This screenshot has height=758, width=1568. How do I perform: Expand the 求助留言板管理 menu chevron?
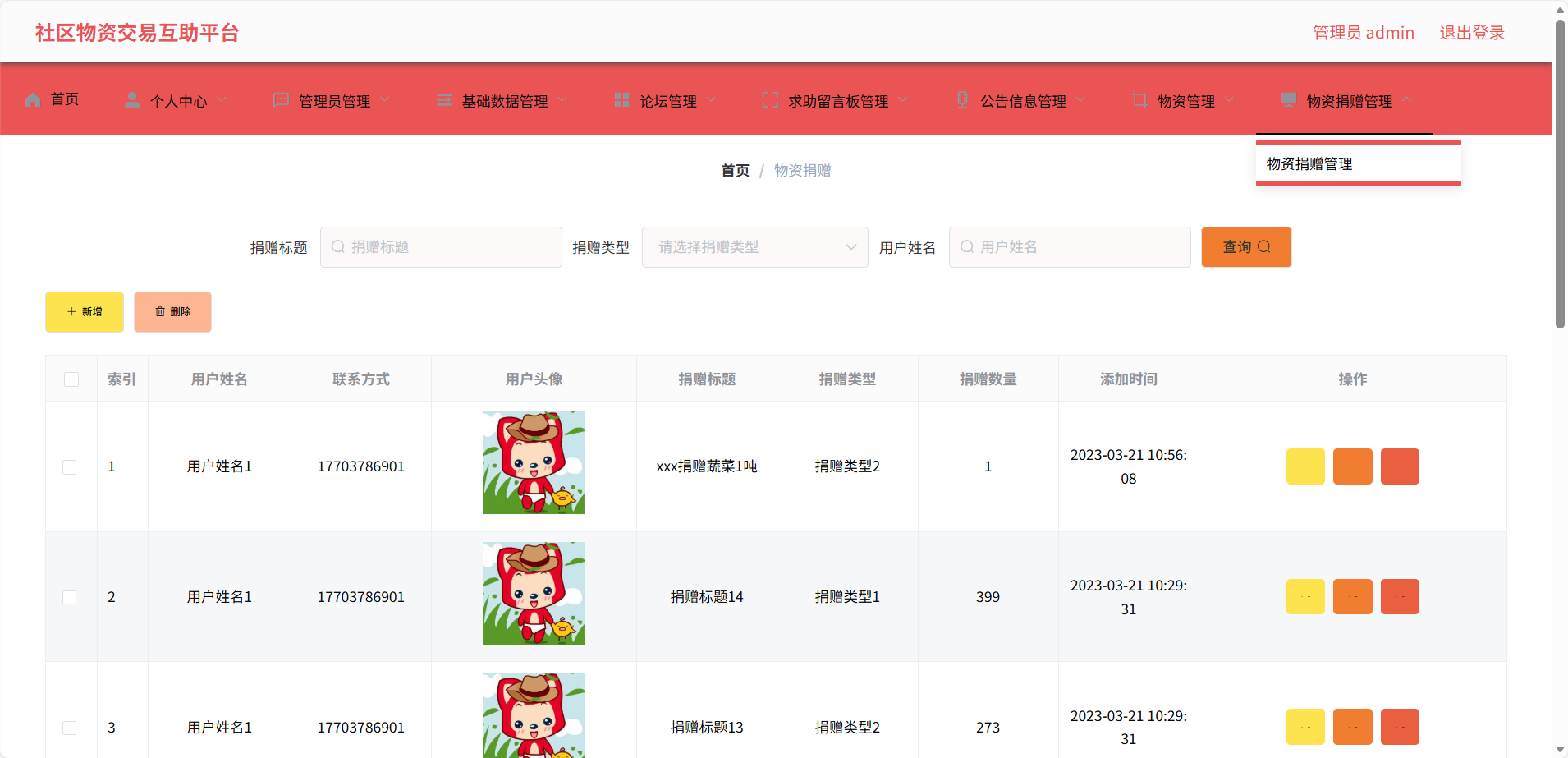[x=903, y=100]
